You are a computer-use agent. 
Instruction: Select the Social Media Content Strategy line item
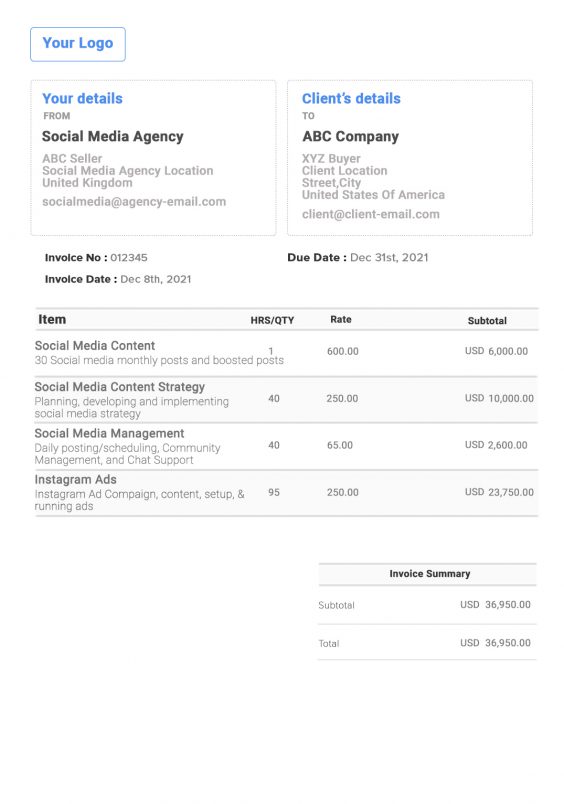[287, 399]
